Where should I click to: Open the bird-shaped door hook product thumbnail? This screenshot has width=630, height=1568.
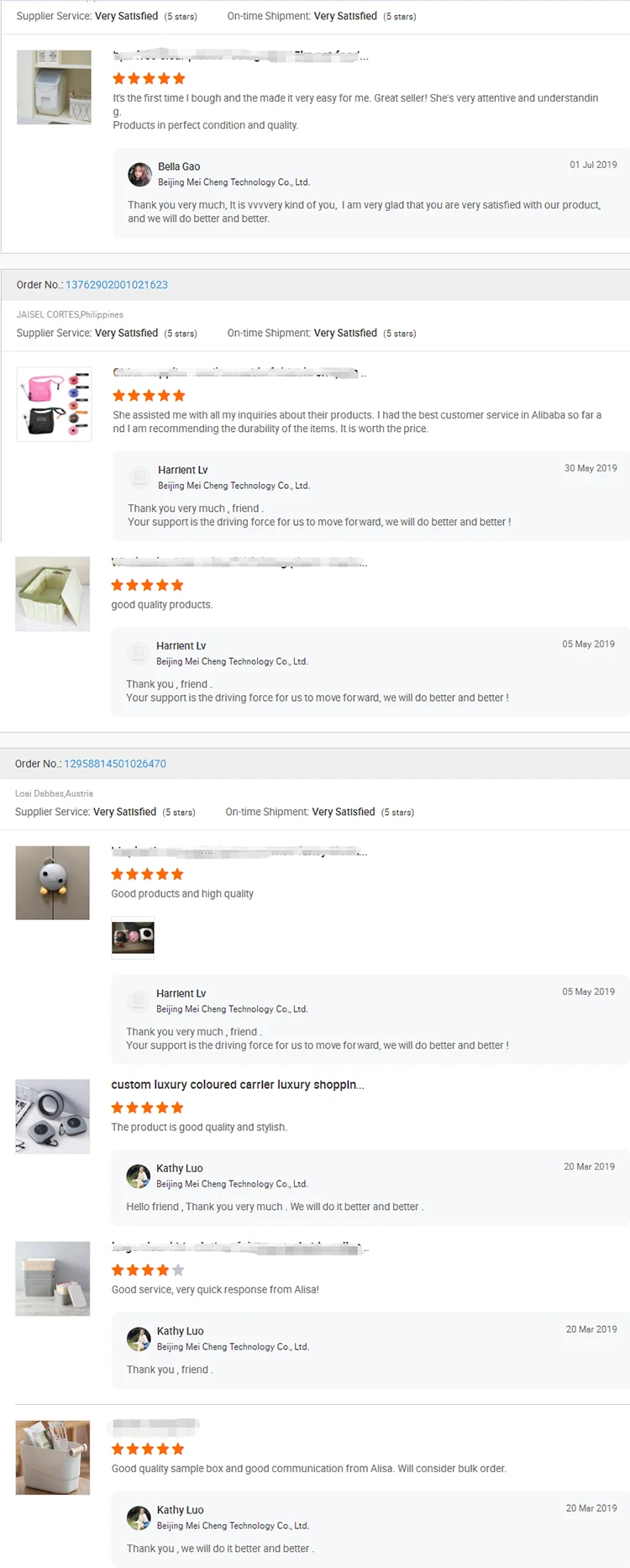pos(52,882)
